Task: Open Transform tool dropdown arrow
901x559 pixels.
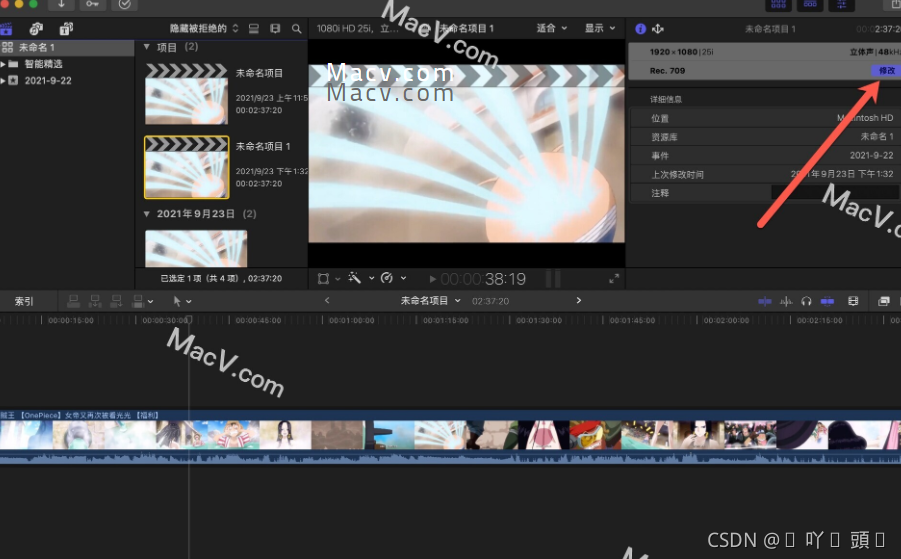Action: (x=337, y=279)
